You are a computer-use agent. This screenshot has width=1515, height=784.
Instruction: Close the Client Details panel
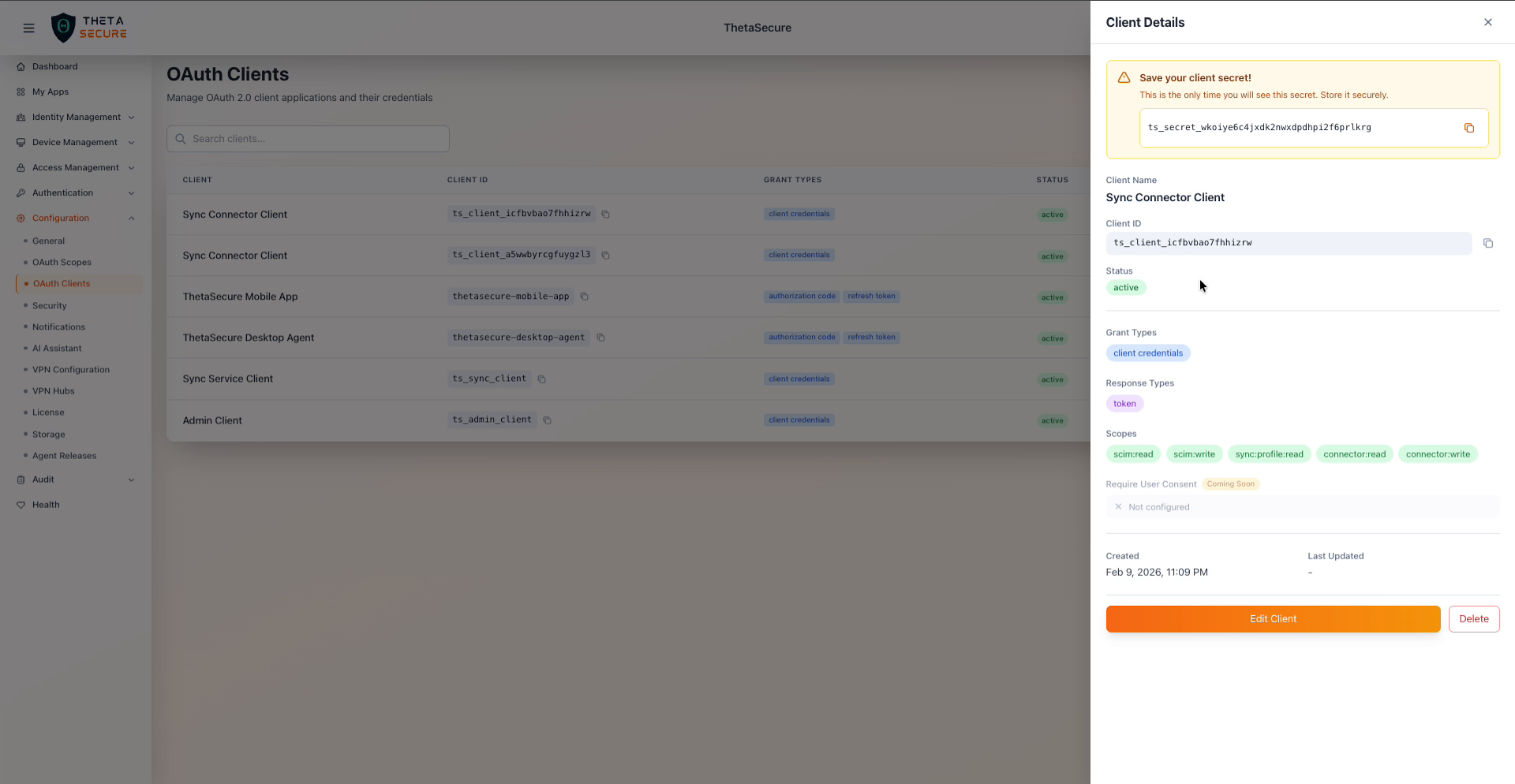tap(1488, 22)
